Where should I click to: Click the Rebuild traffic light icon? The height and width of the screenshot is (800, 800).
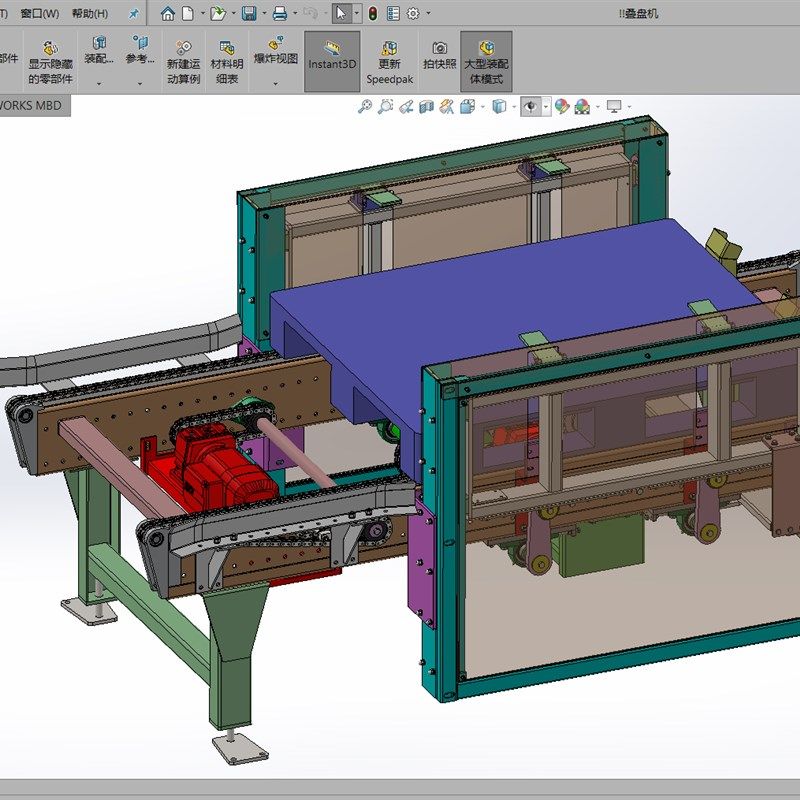point(372,13)
